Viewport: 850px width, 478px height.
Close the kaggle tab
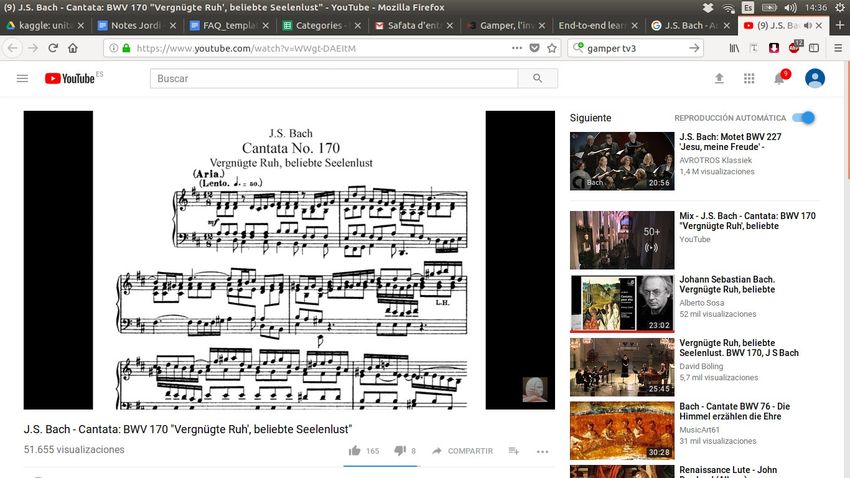[81, 25]
